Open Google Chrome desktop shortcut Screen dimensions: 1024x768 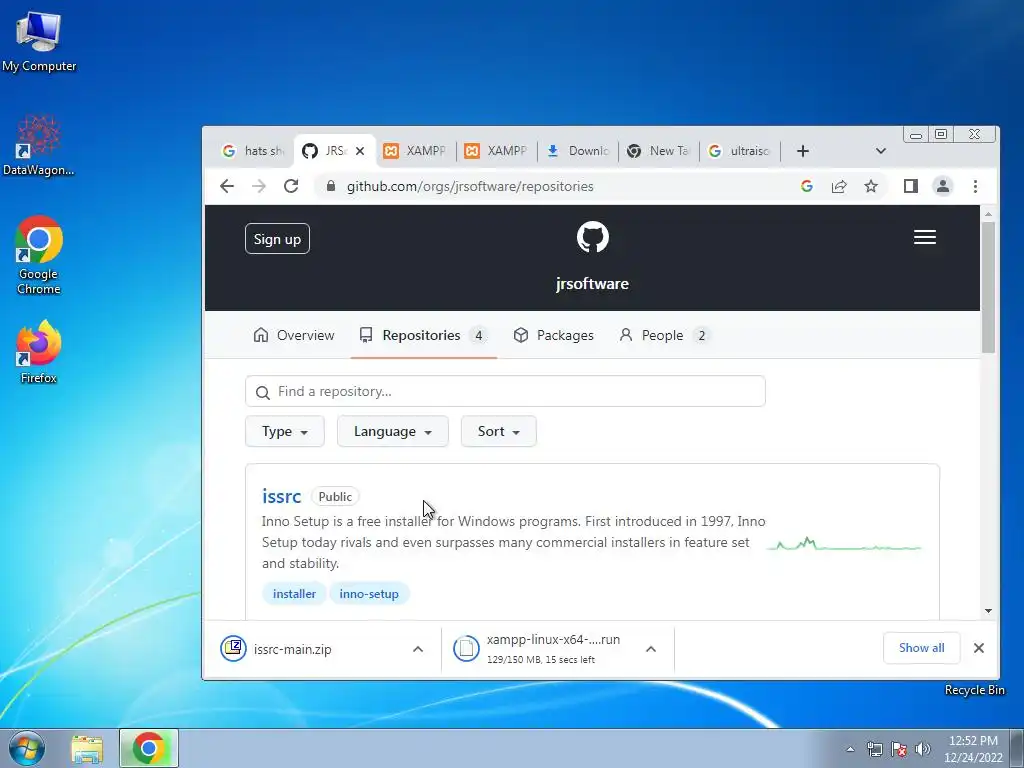click(39, 255)
